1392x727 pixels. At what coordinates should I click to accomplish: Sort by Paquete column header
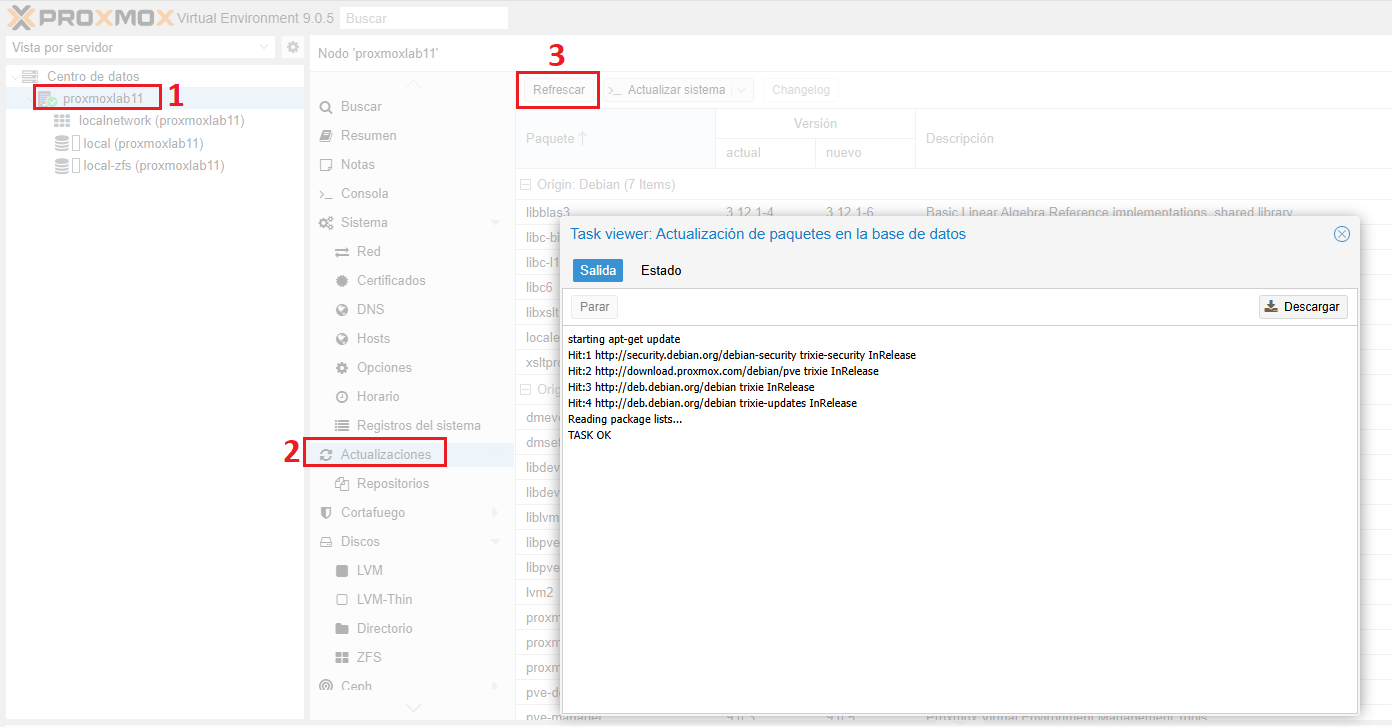coord(615,139)
